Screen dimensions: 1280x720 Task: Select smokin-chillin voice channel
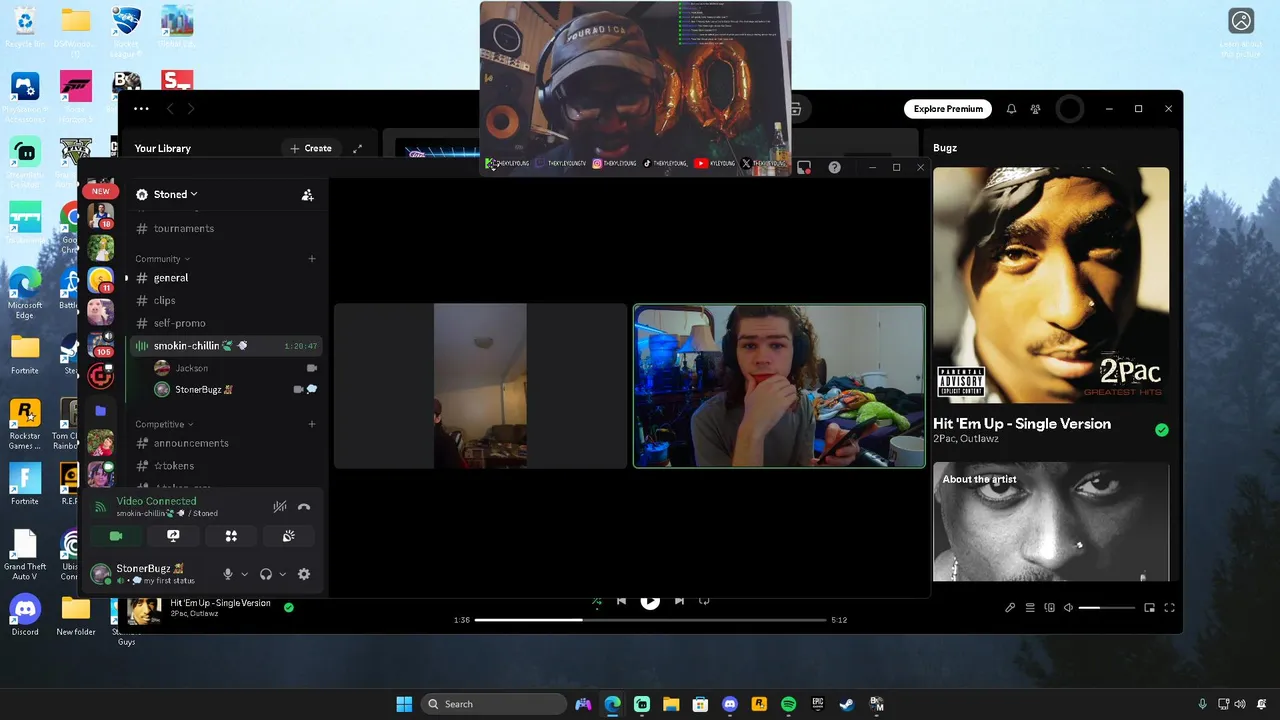(x=225, y=346)
